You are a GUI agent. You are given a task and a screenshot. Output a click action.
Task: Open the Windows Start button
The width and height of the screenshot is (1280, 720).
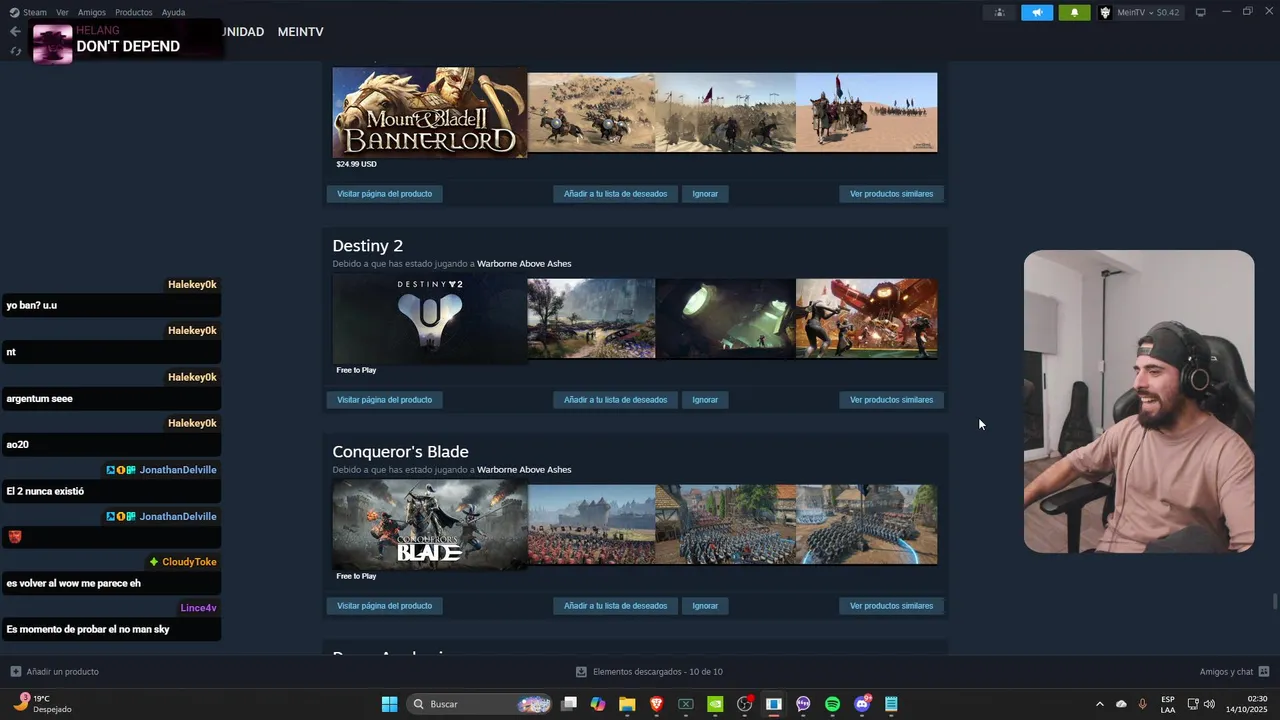(389, 704)
